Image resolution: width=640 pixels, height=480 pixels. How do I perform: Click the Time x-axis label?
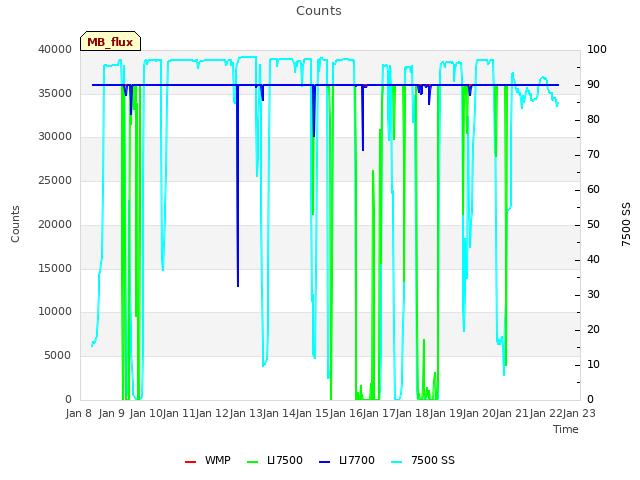coord(566,429)
